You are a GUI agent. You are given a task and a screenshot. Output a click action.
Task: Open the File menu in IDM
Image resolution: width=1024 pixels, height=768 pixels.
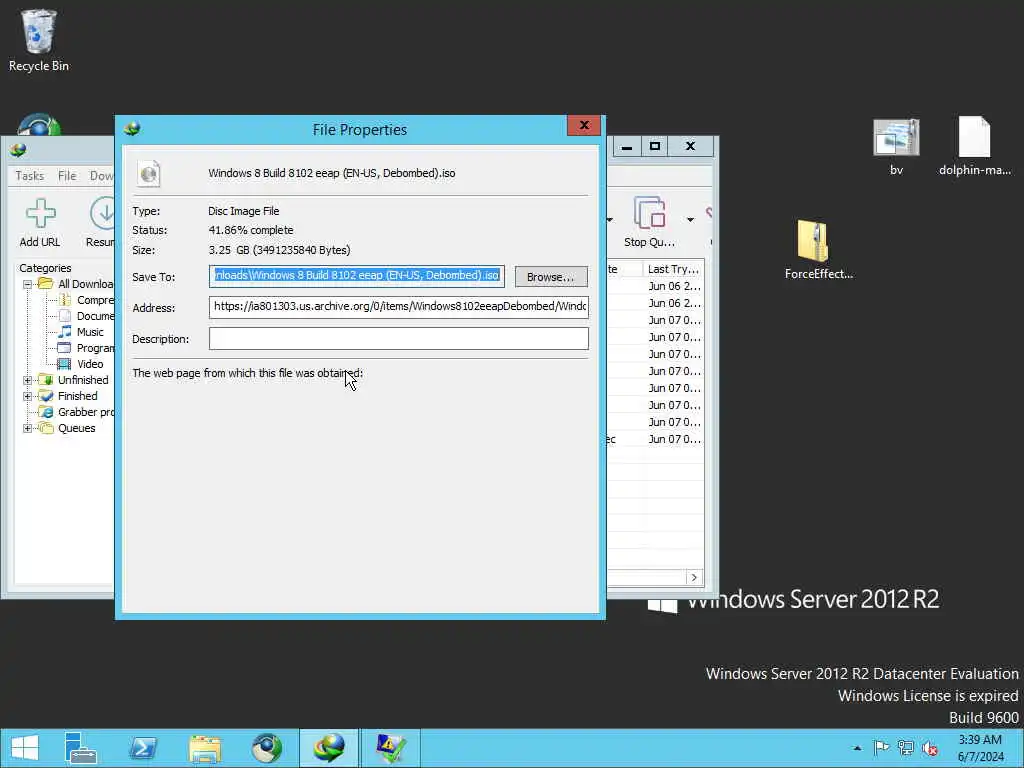67,176
